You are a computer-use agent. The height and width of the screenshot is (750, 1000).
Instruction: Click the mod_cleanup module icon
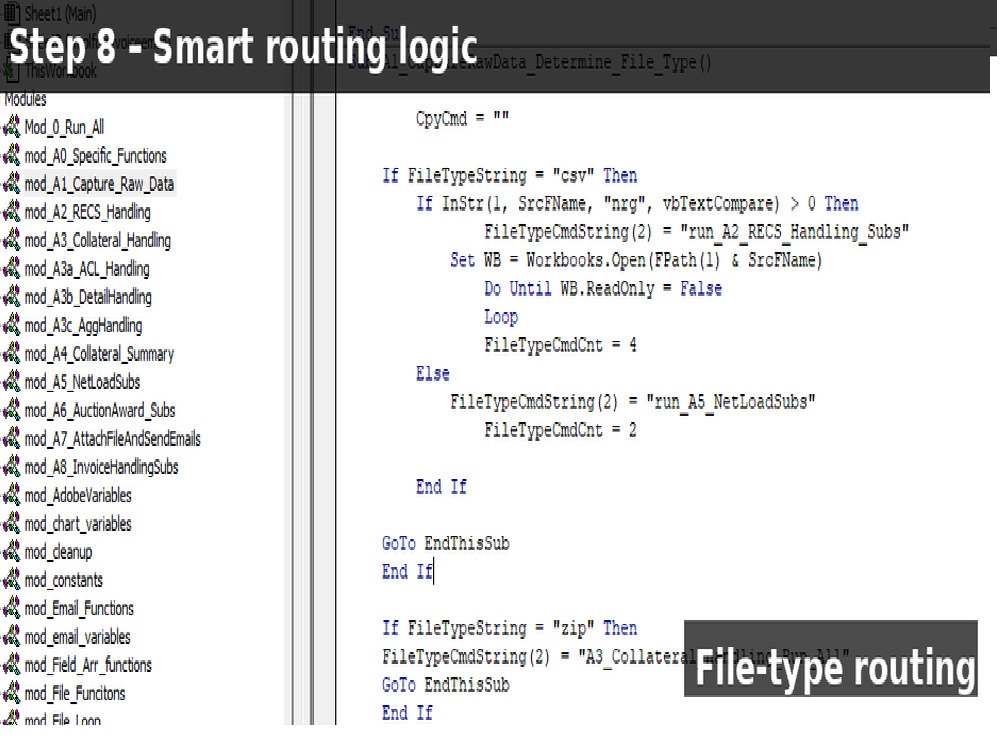[11, 552]
